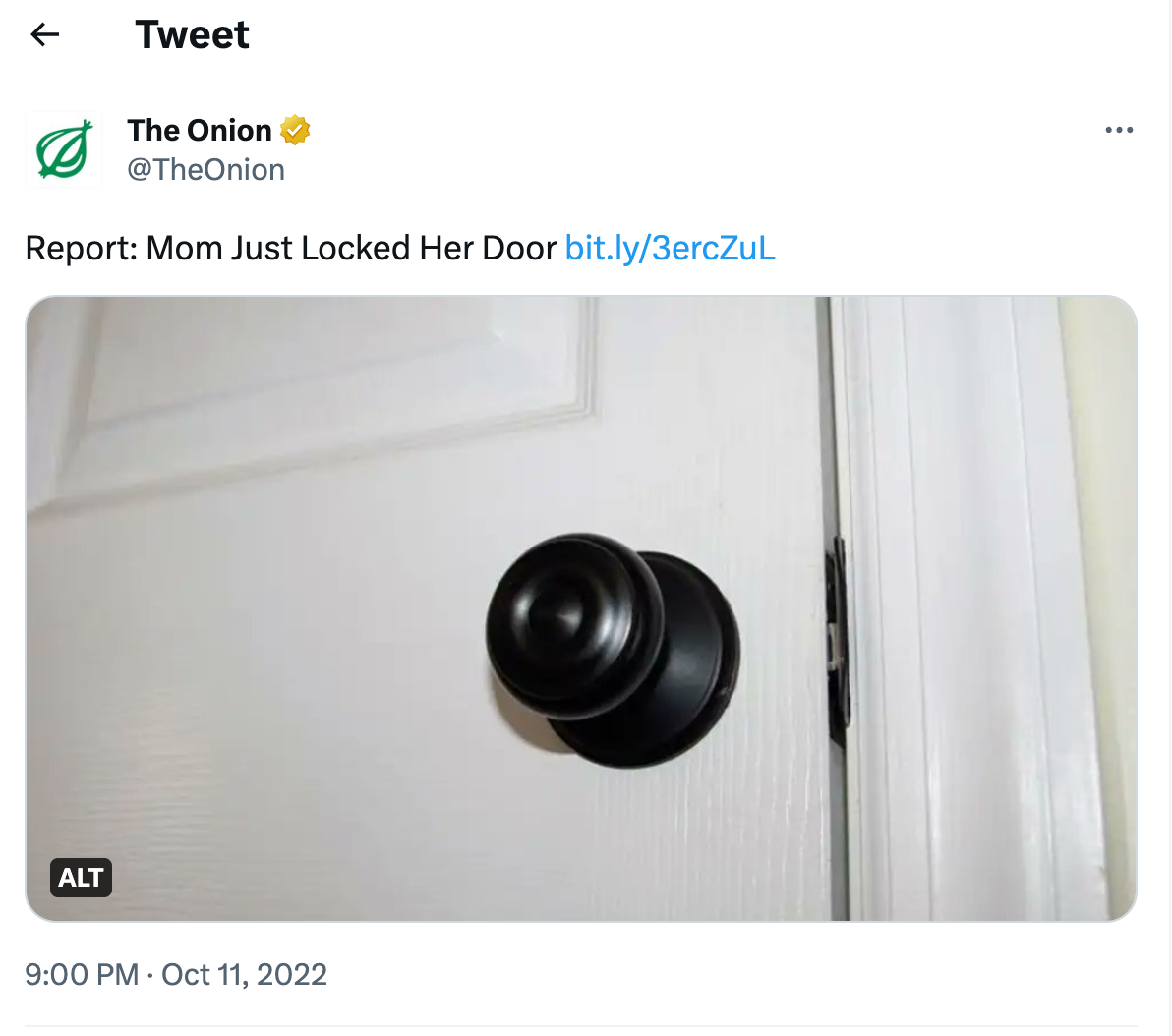Open The Onion display name profile link
Image resolution: width=1172 pixels, height=1036 pixels.
[199, 130]
